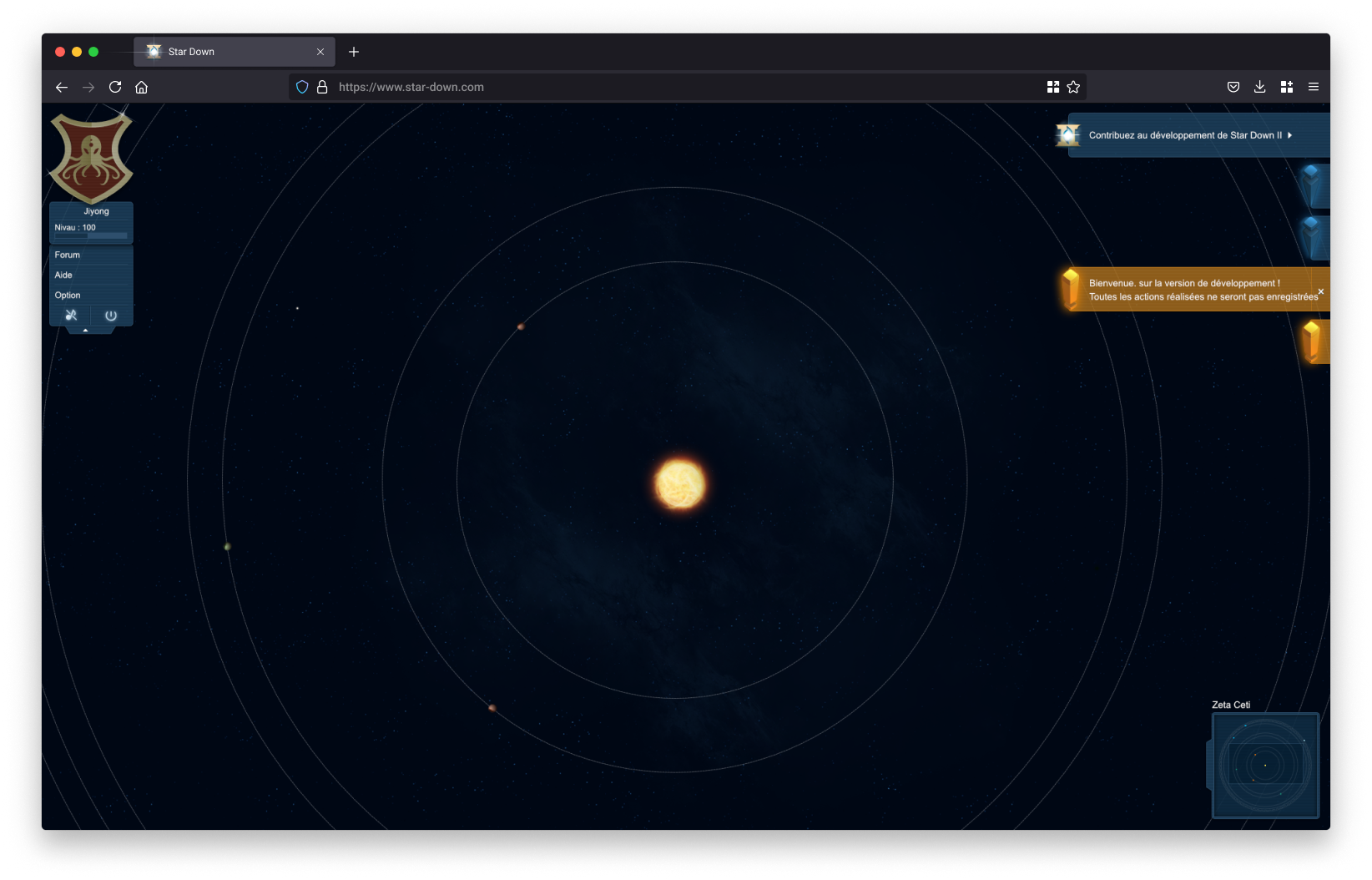Open the Forum menu item
This screenshot has width=1372, height=880.
pyautogui.click(x=68, y=255)
